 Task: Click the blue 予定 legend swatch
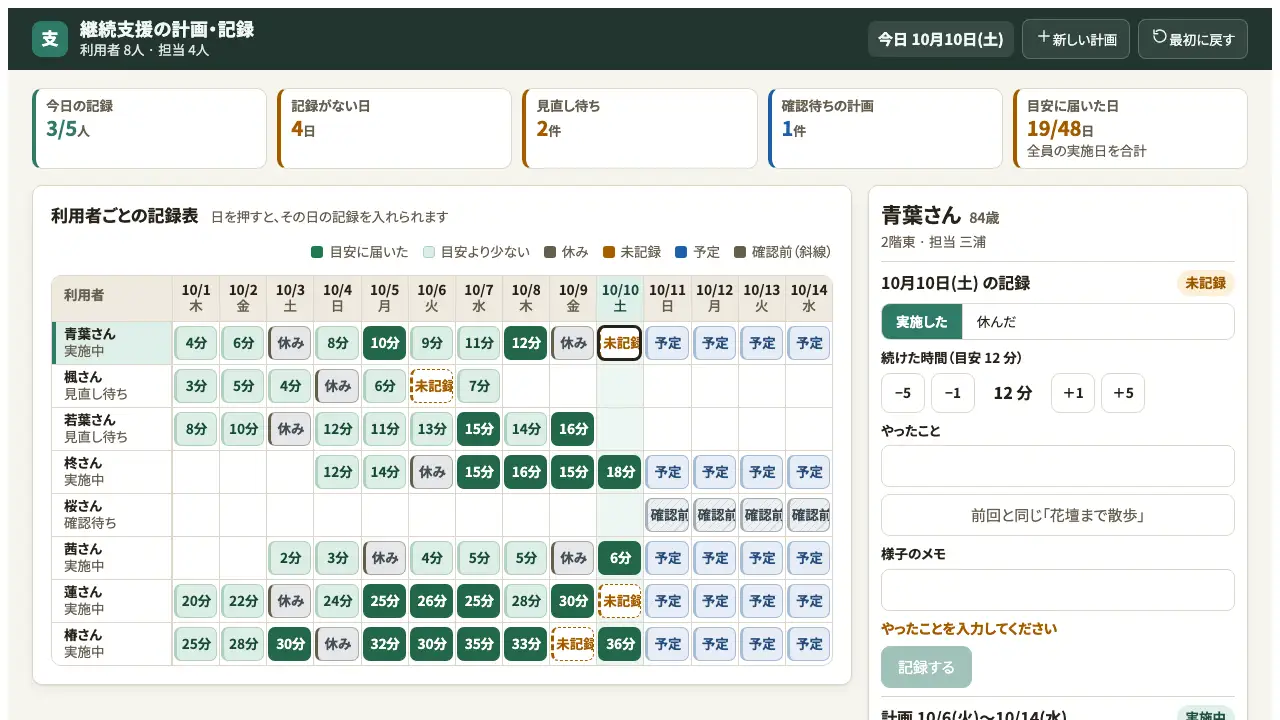681,252
